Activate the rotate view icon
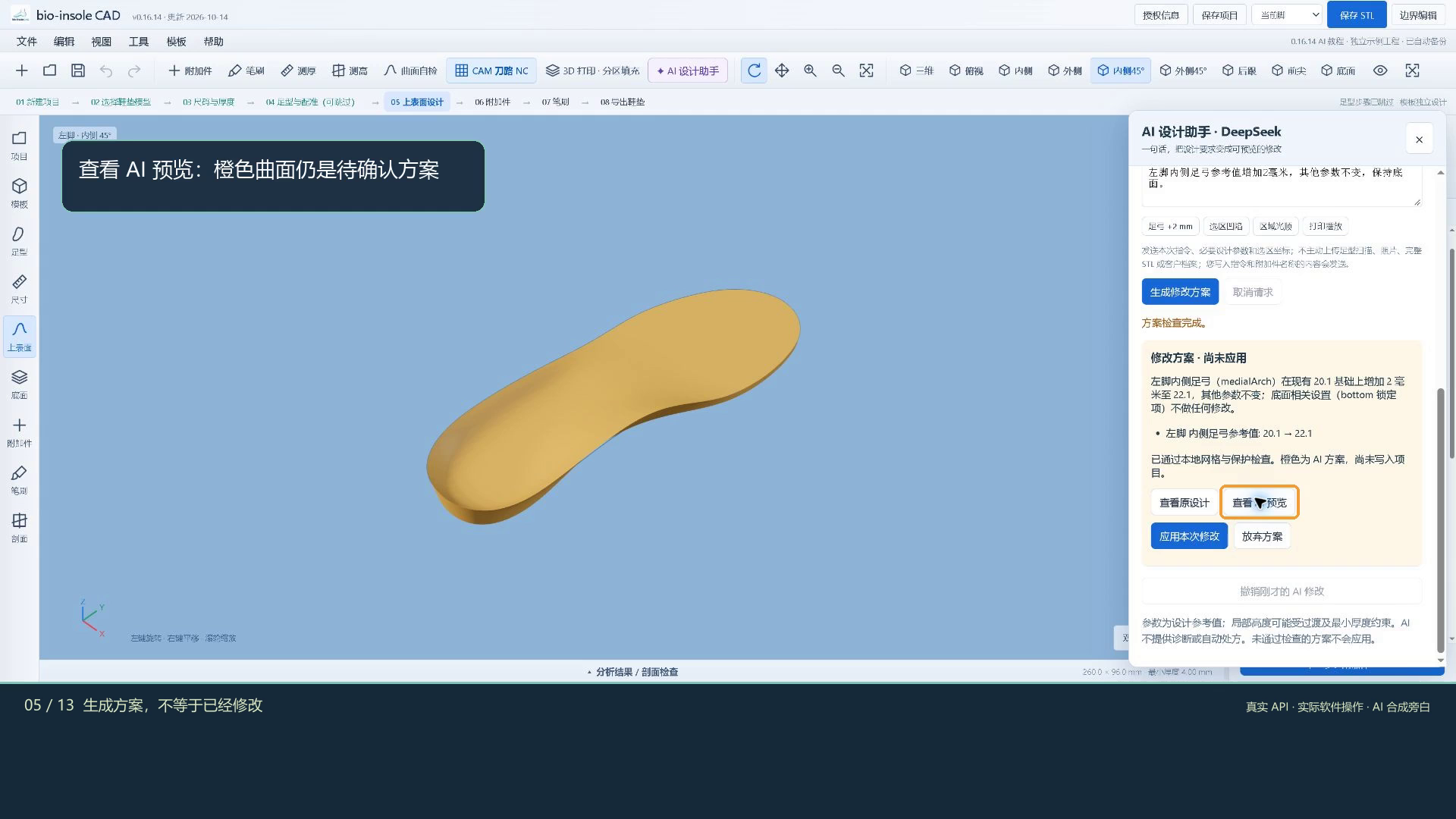The image size is (1456, 819). tap(754, 71)
